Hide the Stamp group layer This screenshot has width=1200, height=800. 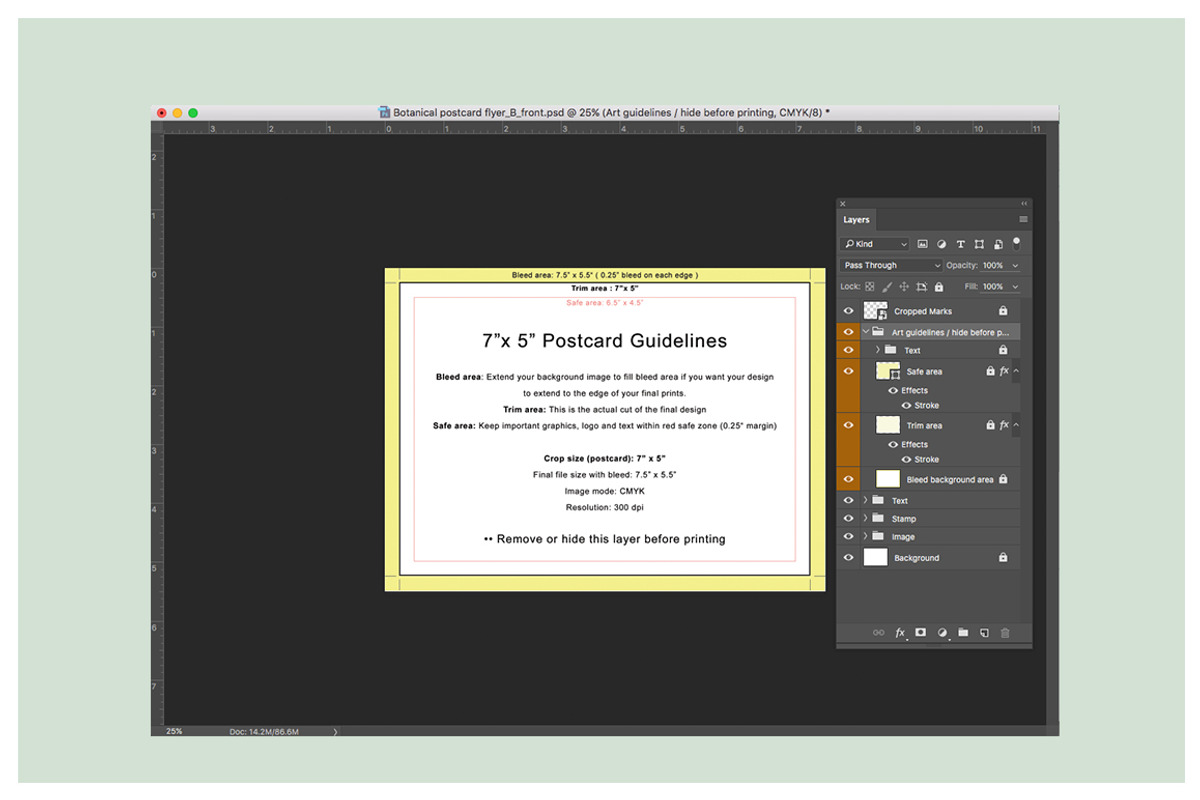[848, 519]
